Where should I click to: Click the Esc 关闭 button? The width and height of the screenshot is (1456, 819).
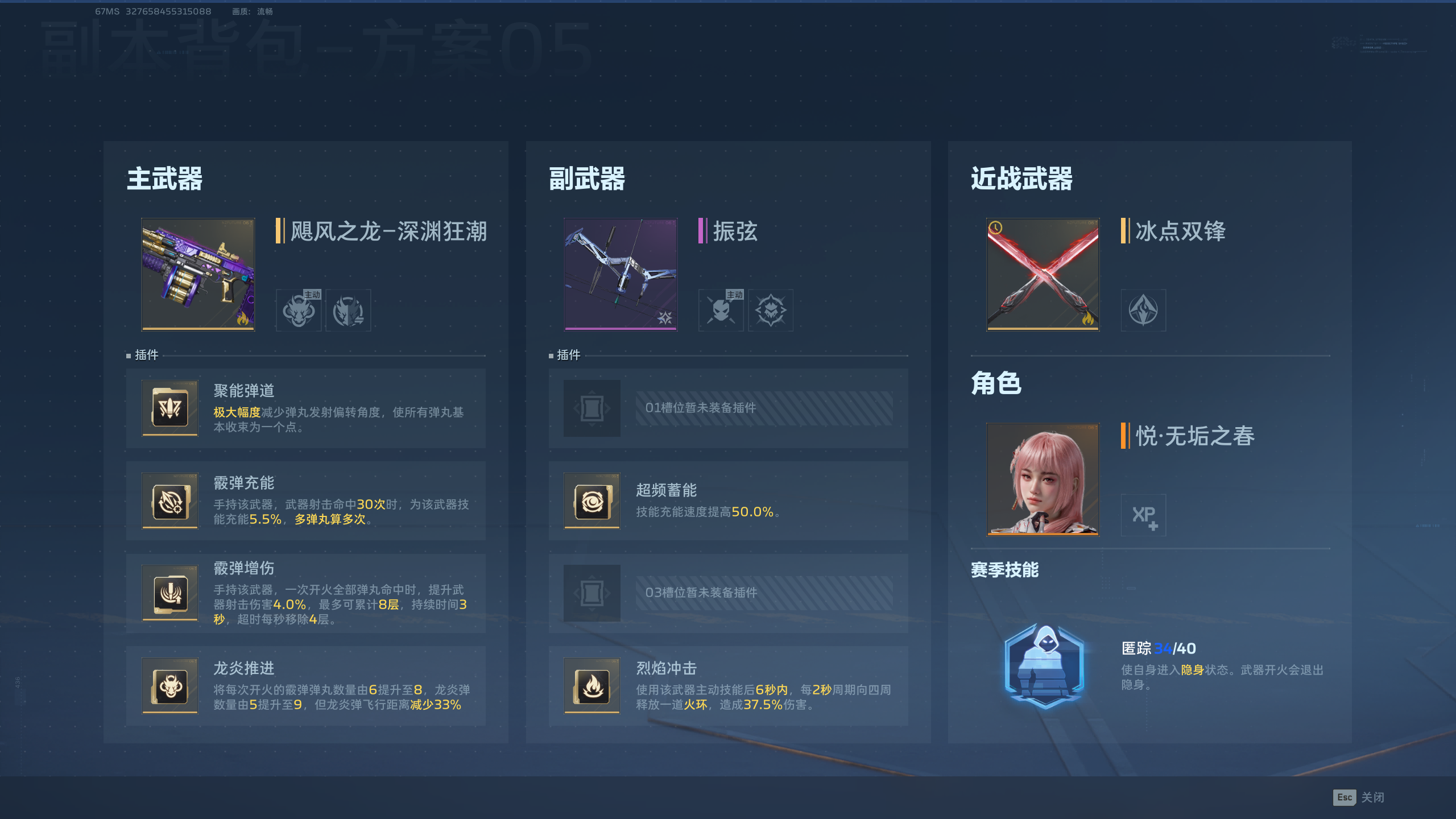[x=1359, y=797]
